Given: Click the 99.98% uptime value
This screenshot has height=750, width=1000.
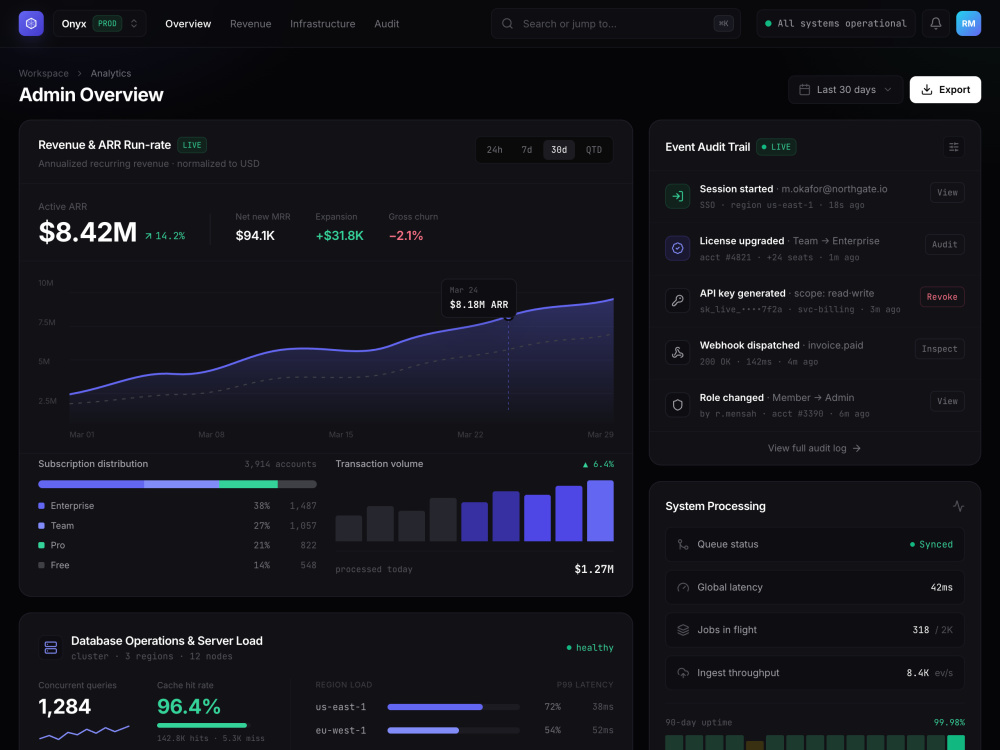Looking at the screenshot, I should pyautogui.click(x=949, y=723).
